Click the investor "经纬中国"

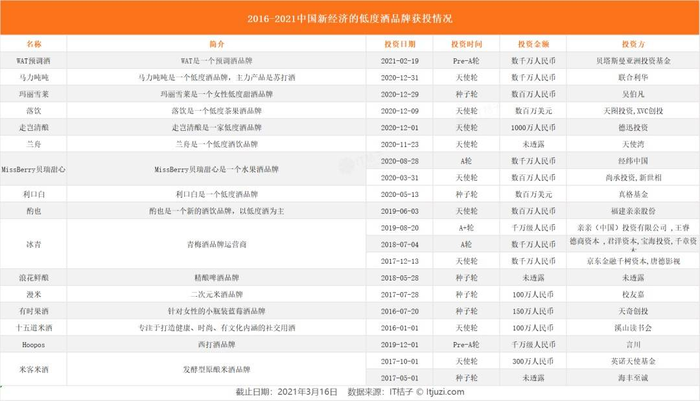point(633,161)
